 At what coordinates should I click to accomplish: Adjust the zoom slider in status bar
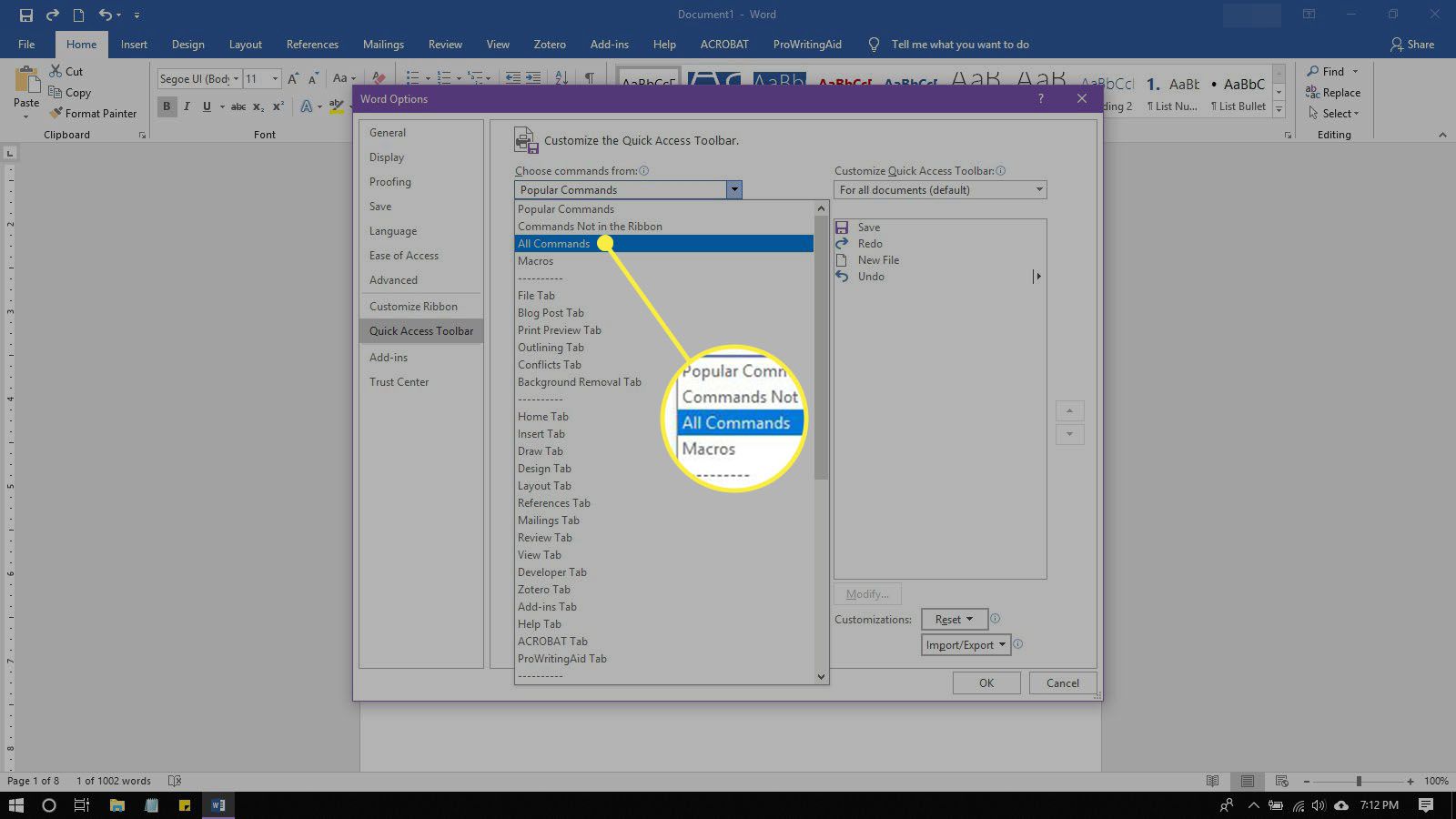[x=1358, y=781]
